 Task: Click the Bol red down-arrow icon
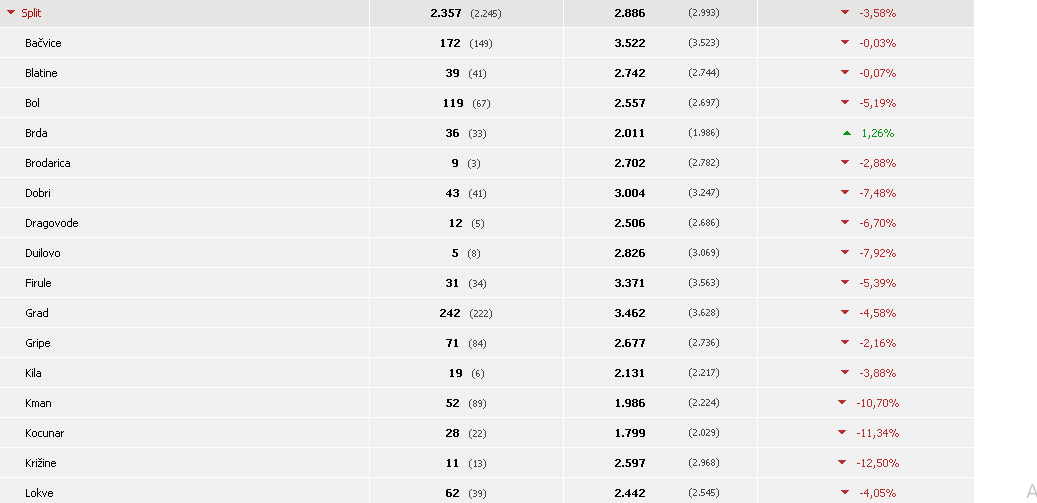[845, 103]
